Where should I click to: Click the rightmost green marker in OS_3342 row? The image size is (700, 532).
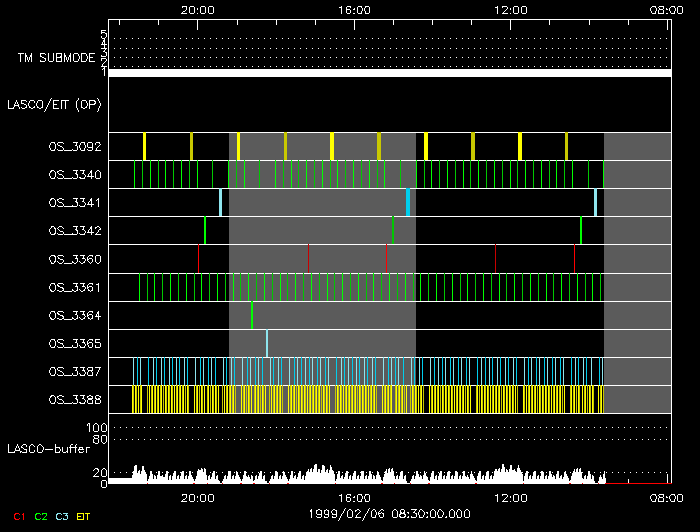pyautogui.click(x=581, y=230)
